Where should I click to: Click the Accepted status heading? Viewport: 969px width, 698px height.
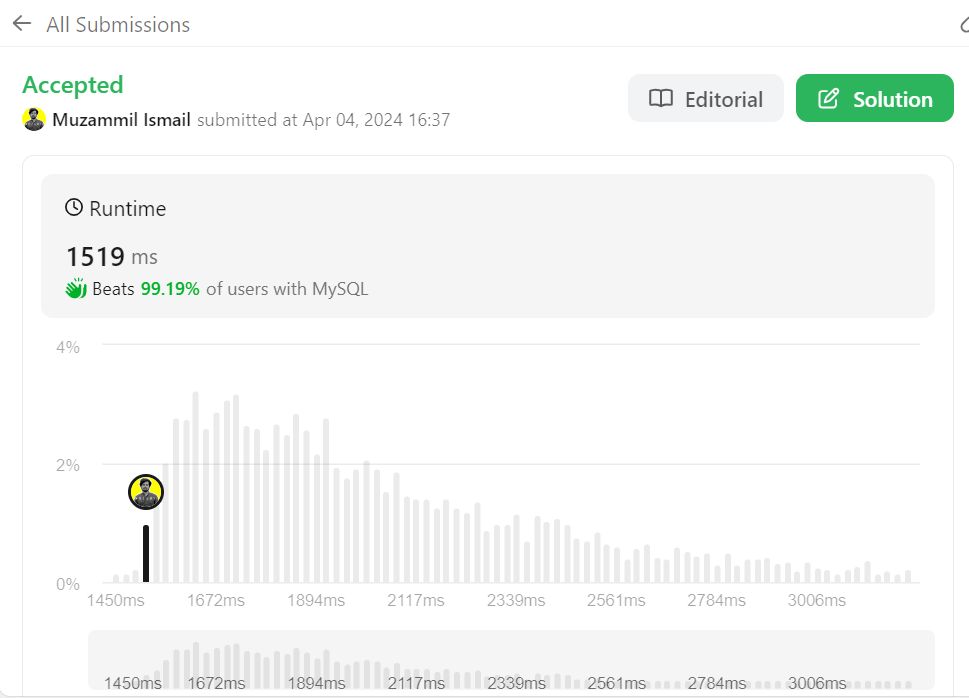[x=73, y=85]
